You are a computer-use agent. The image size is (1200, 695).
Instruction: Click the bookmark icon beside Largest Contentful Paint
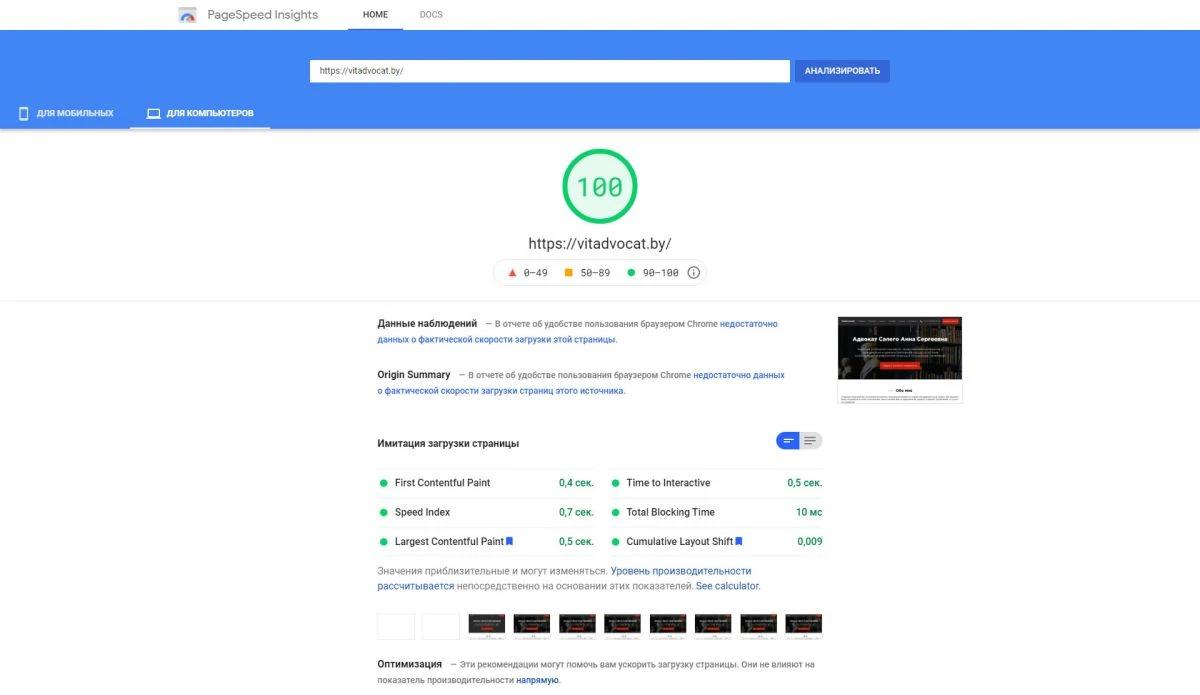(x=509, y=542)
